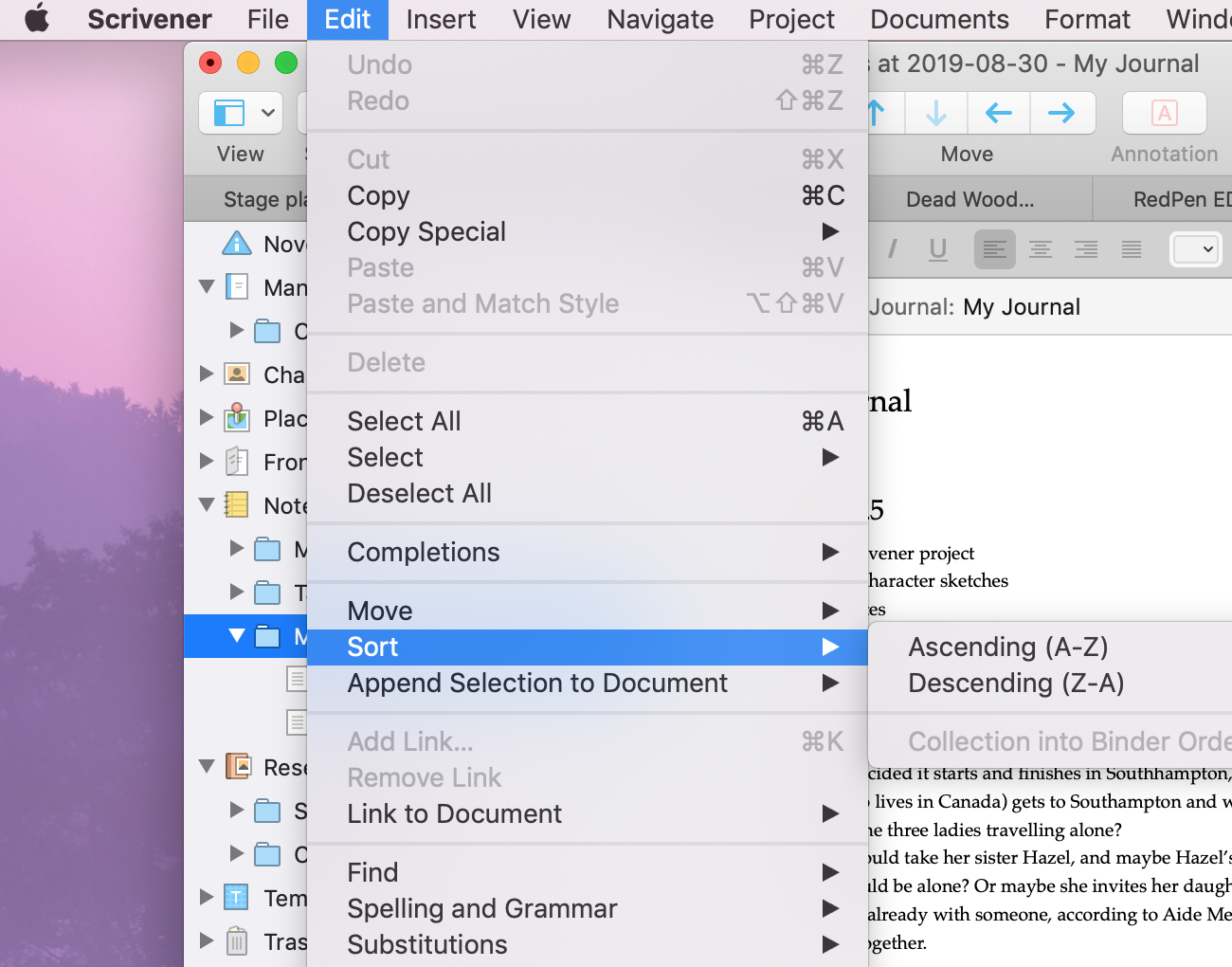This screenshot has width=1232, height=967.
Task: Select the Places map icon
Action: point(237,417)
